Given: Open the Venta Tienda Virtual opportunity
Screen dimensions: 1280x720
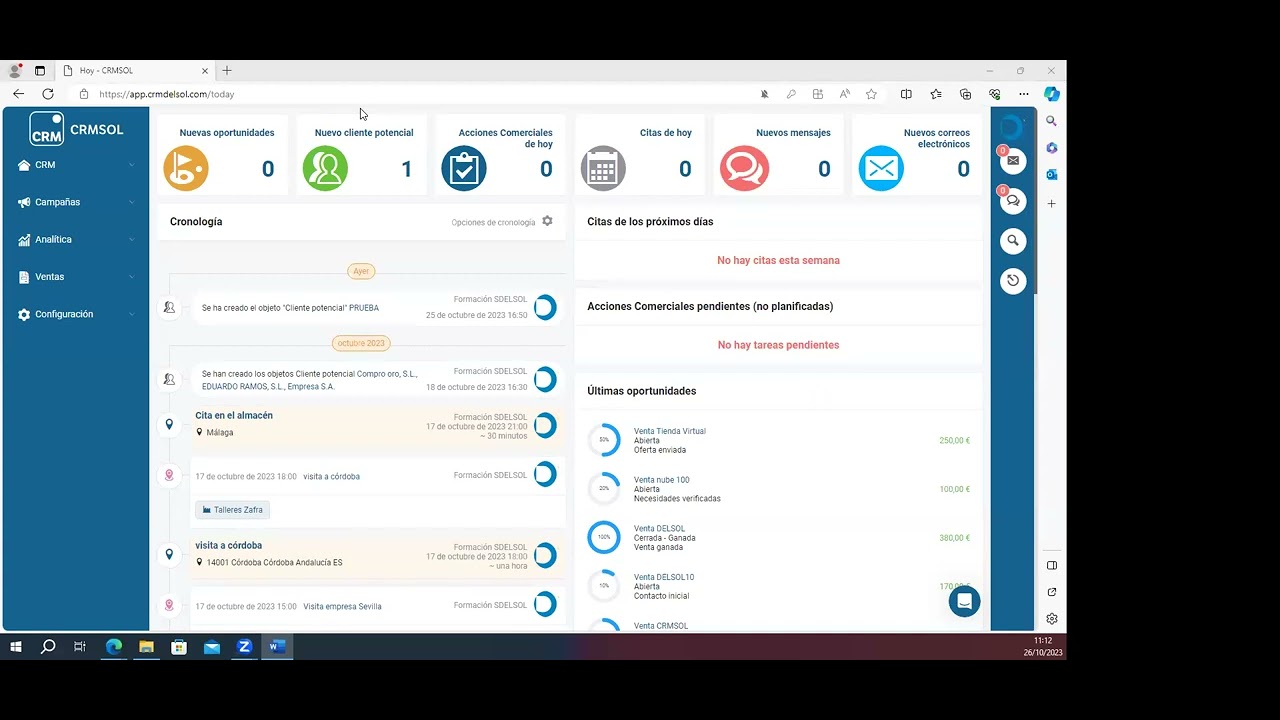Looking at the screenshot, I should tap(669, 431).
